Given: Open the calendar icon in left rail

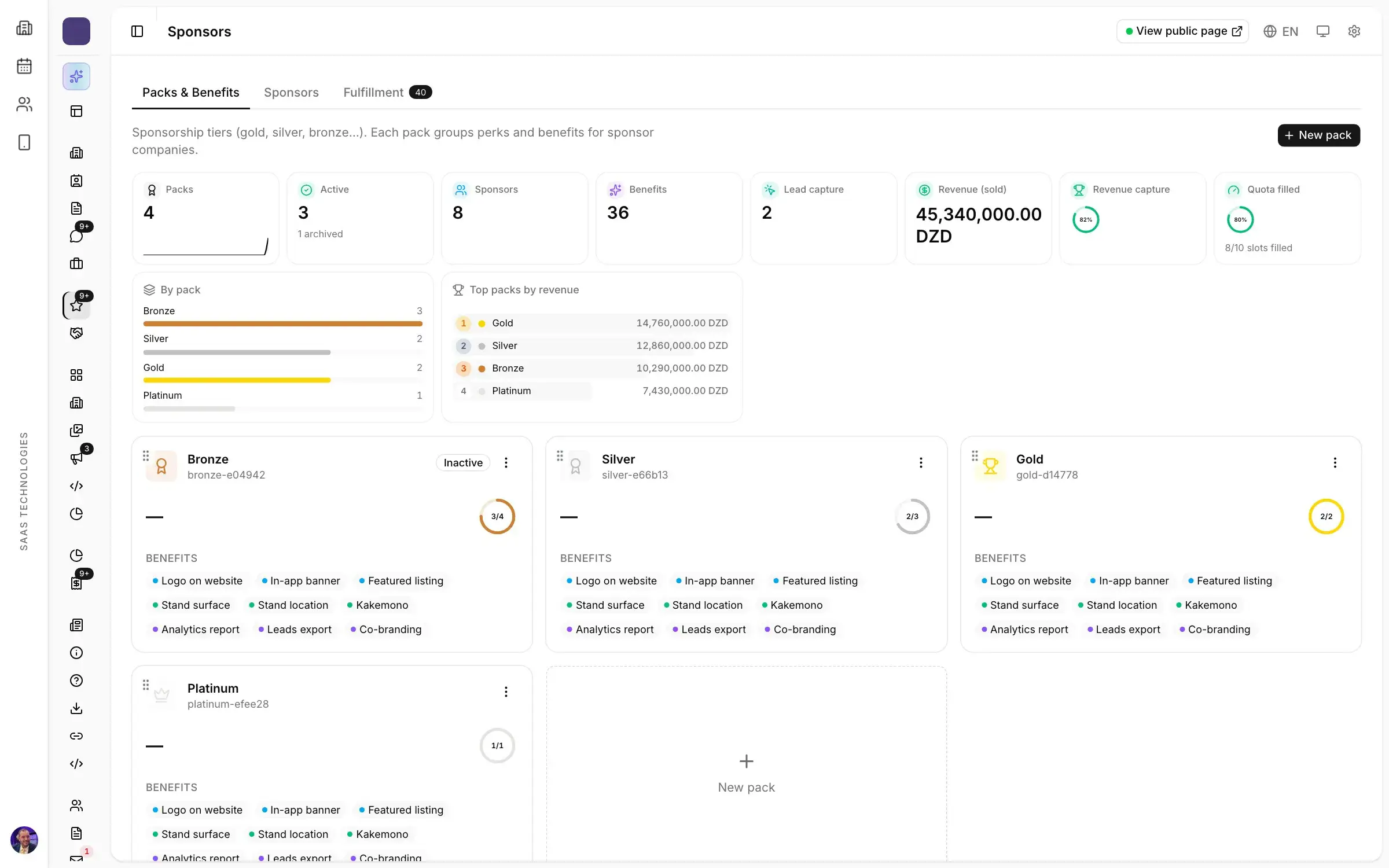Looking at the screenshot, I should coord(24,66).
